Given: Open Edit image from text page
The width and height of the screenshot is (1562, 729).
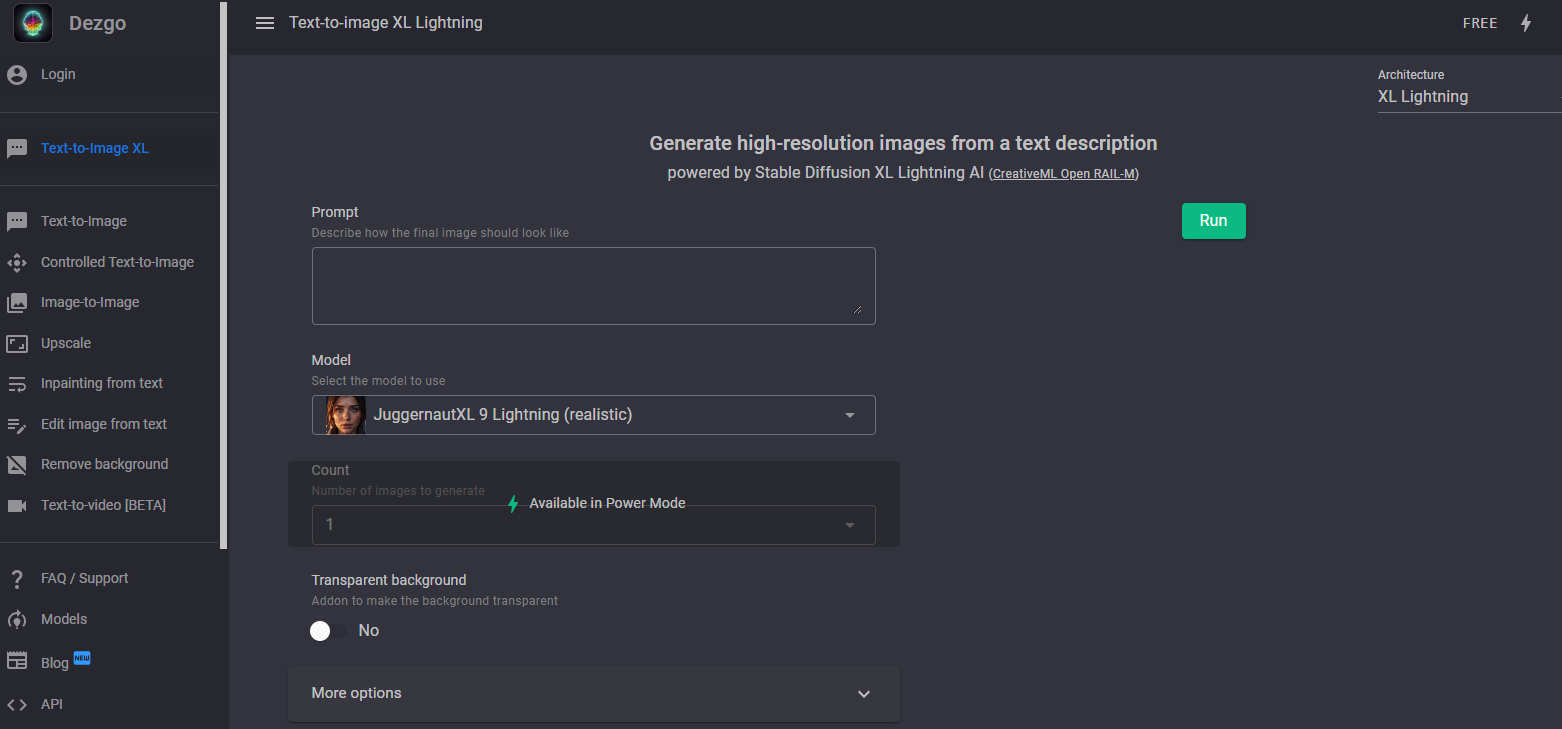Looking at the screenshot, I should click(x=104, y=424).
